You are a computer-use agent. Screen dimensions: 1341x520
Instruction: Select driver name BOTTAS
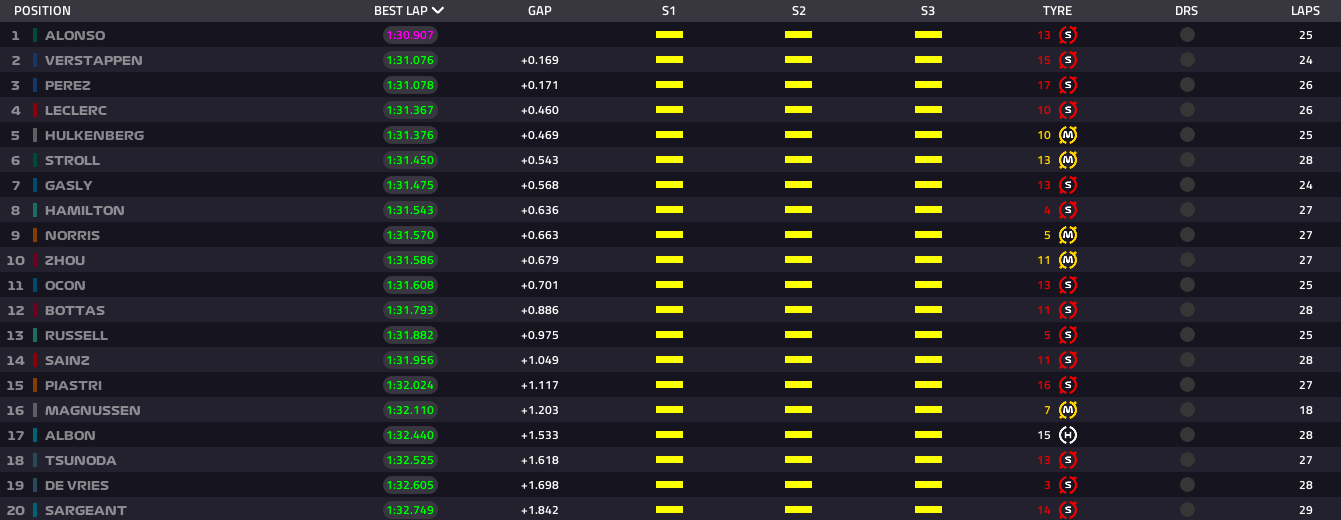coord(75,310)
